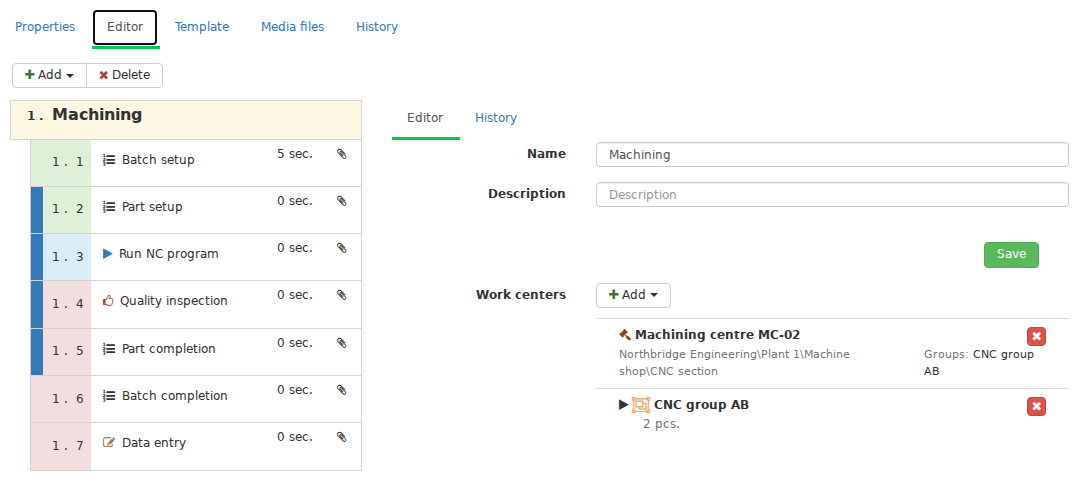
Task: Click paperclip attachment icon for Part setup
Action: 341,201
